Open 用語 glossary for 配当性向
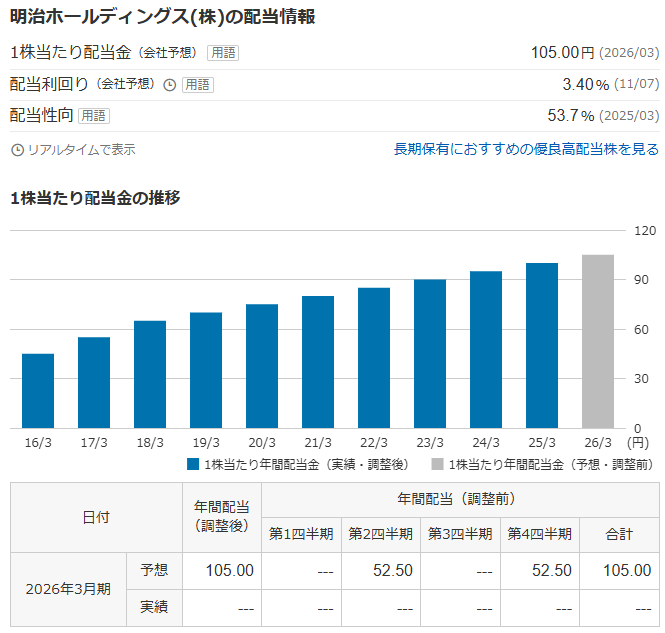This screenshot has height=633, width=665. (x=94, y=116)
